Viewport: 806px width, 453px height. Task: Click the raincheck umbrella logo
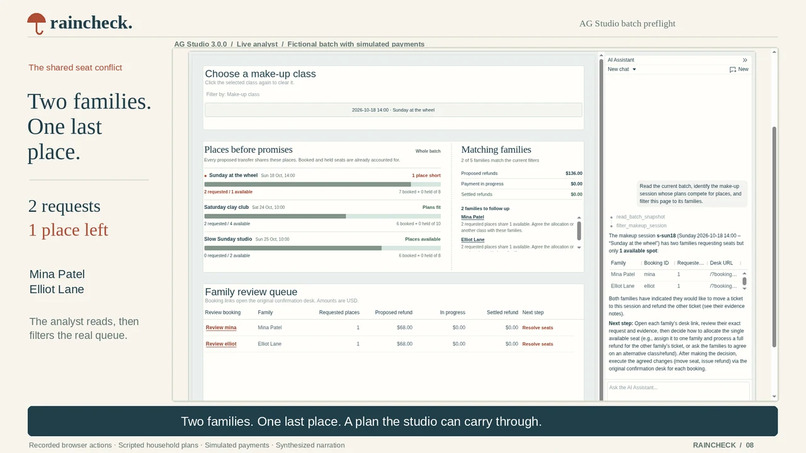(x=36, y=23)
